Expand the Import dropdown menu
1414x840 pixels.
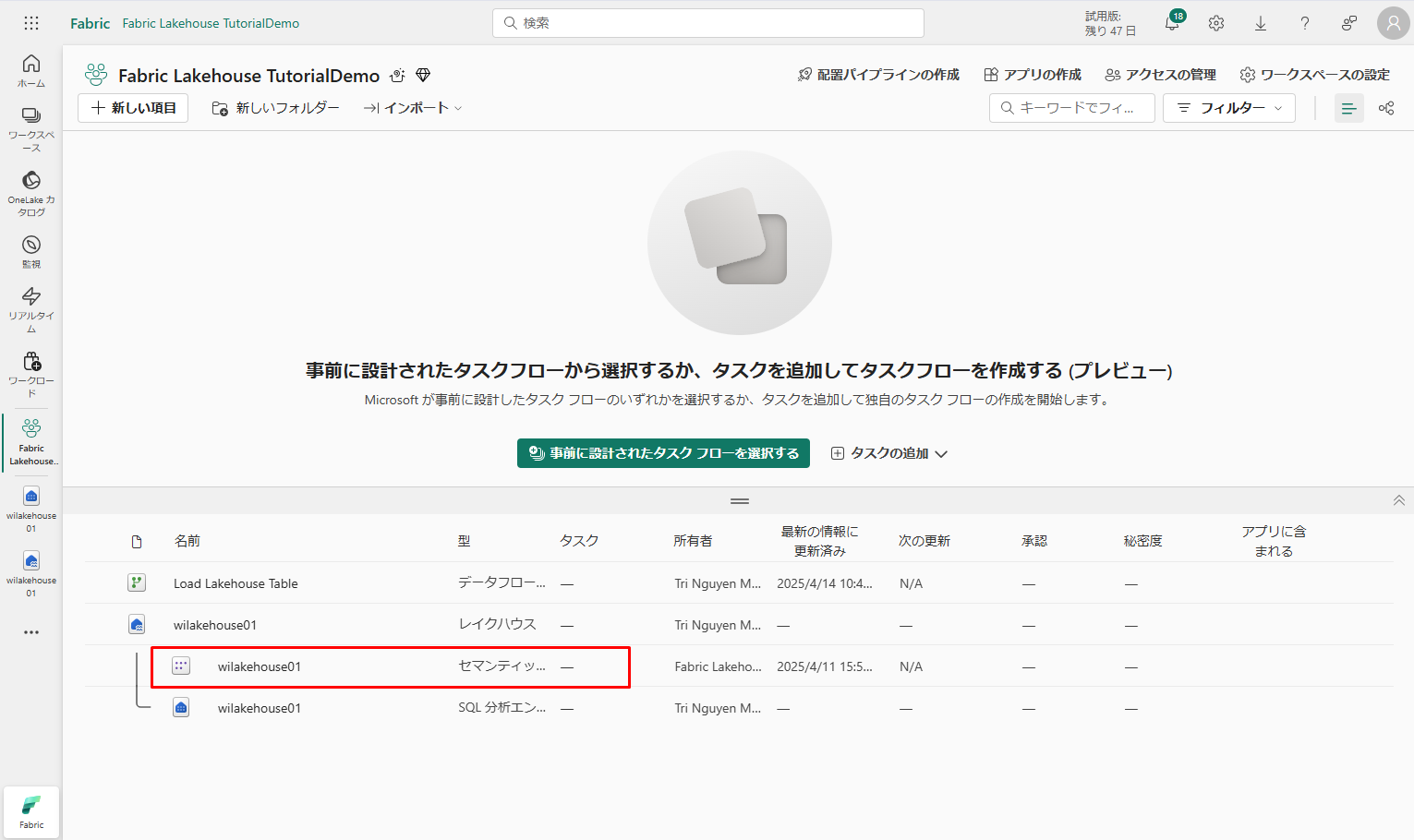413,108
